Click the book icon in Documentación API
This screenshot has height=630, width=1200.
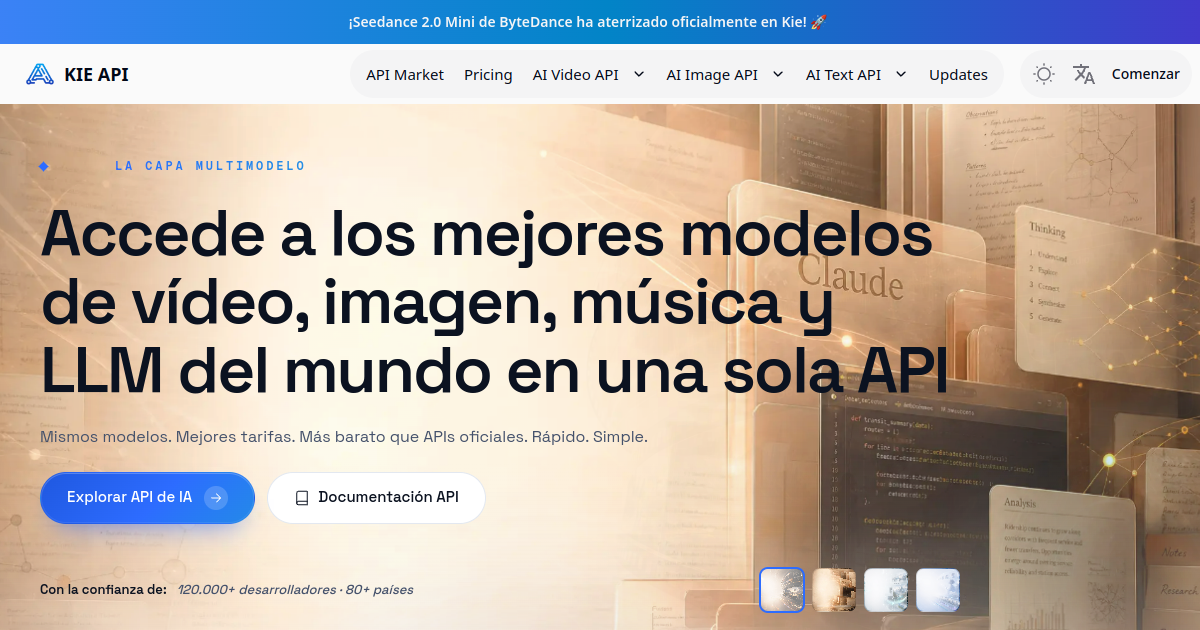(x=302, y=498)
